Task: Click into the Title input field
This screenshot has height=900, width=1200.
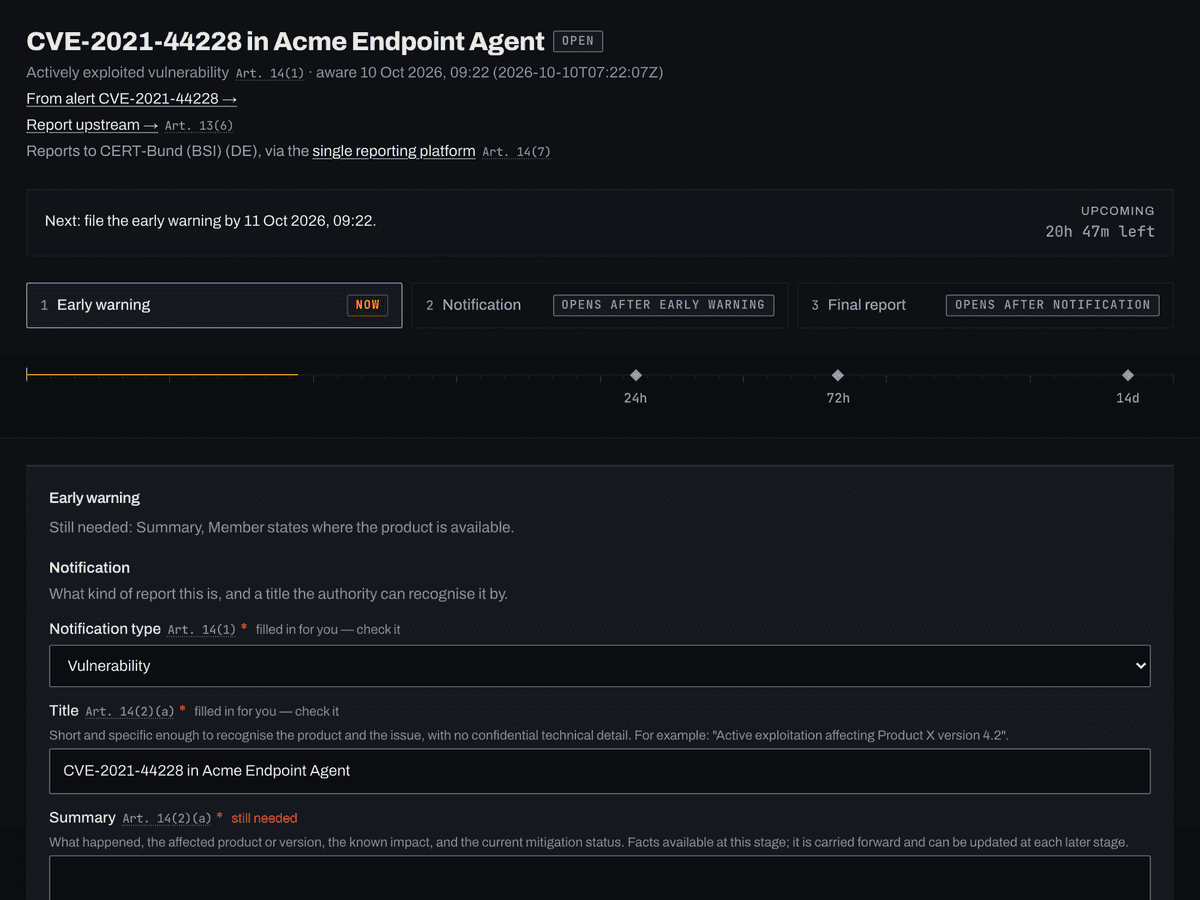Action: [600, 771]
